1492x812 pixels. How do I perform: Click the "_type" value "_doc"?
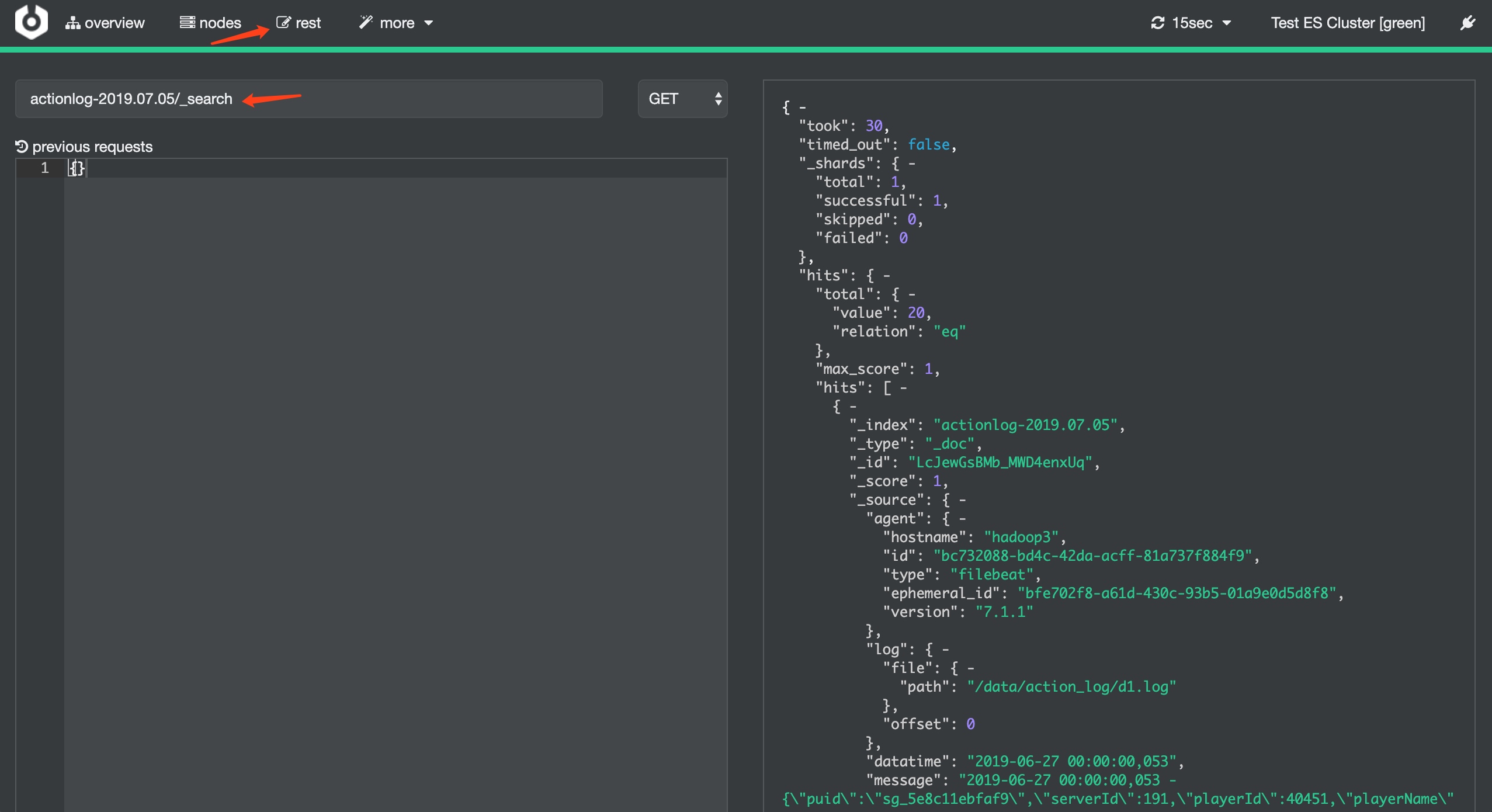pos(950,444)
